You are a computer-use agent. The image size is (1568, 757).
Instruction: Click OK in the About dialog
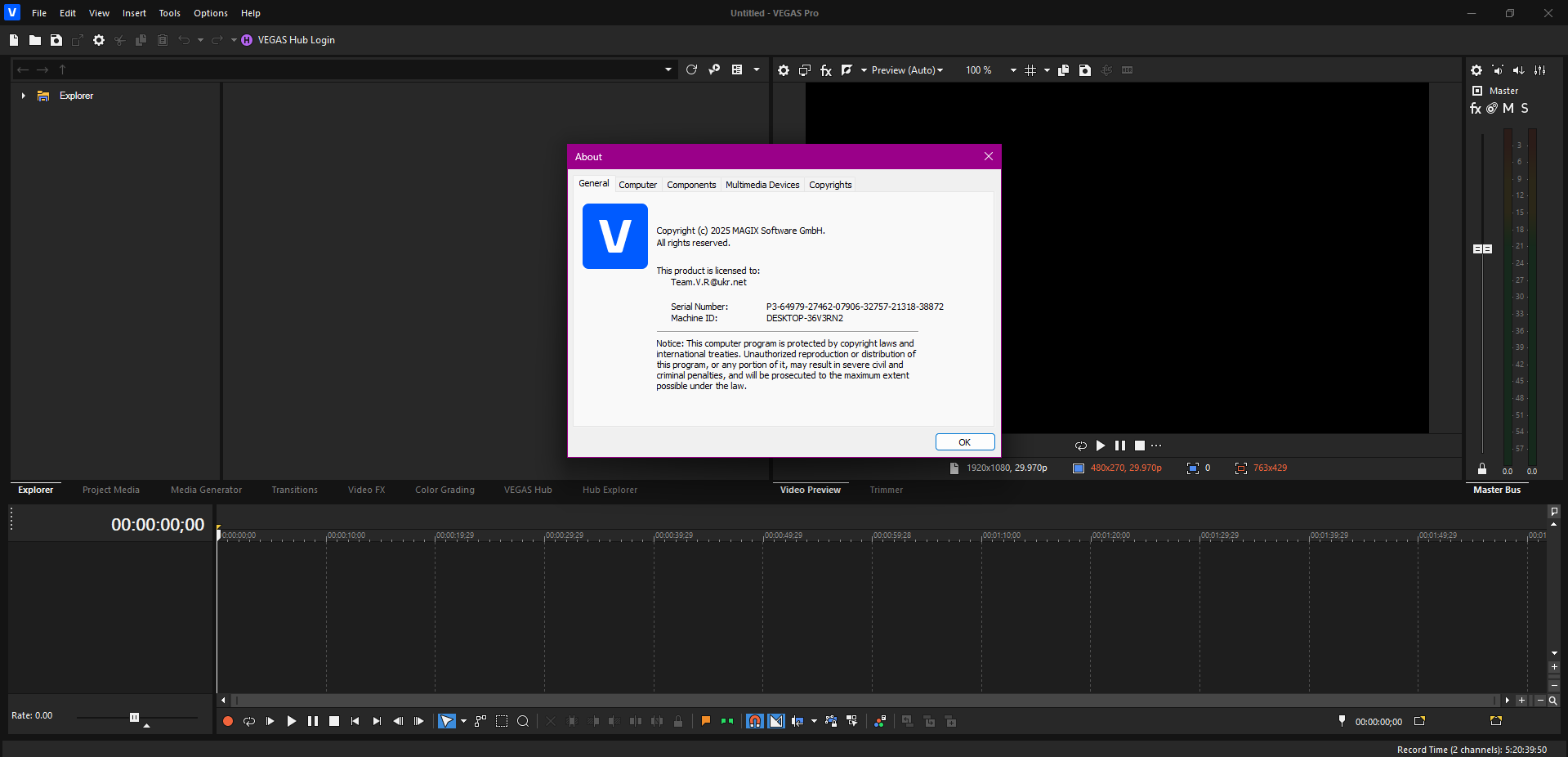[965, 442]
